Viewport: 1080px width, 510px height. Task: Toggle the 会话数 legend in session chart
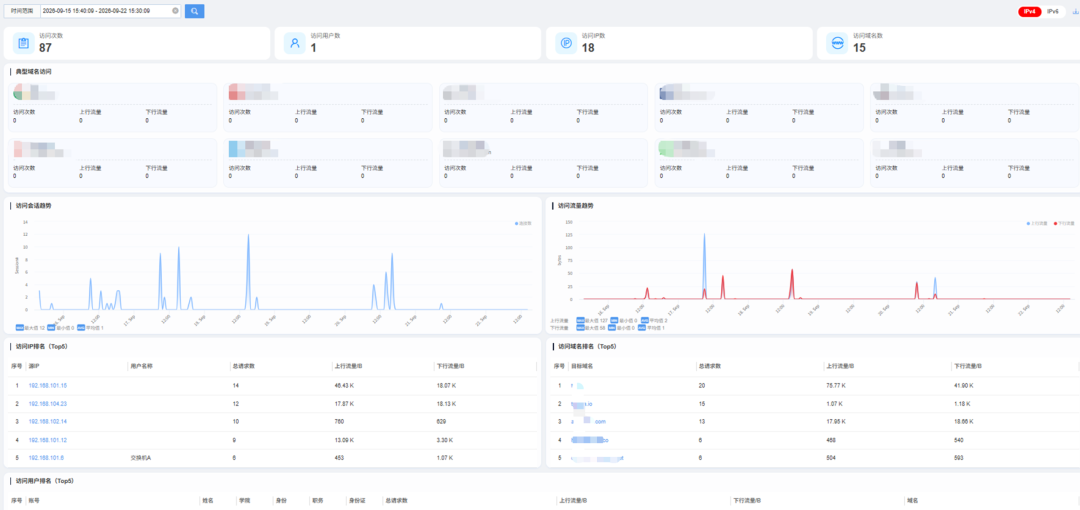coord(523,223)
